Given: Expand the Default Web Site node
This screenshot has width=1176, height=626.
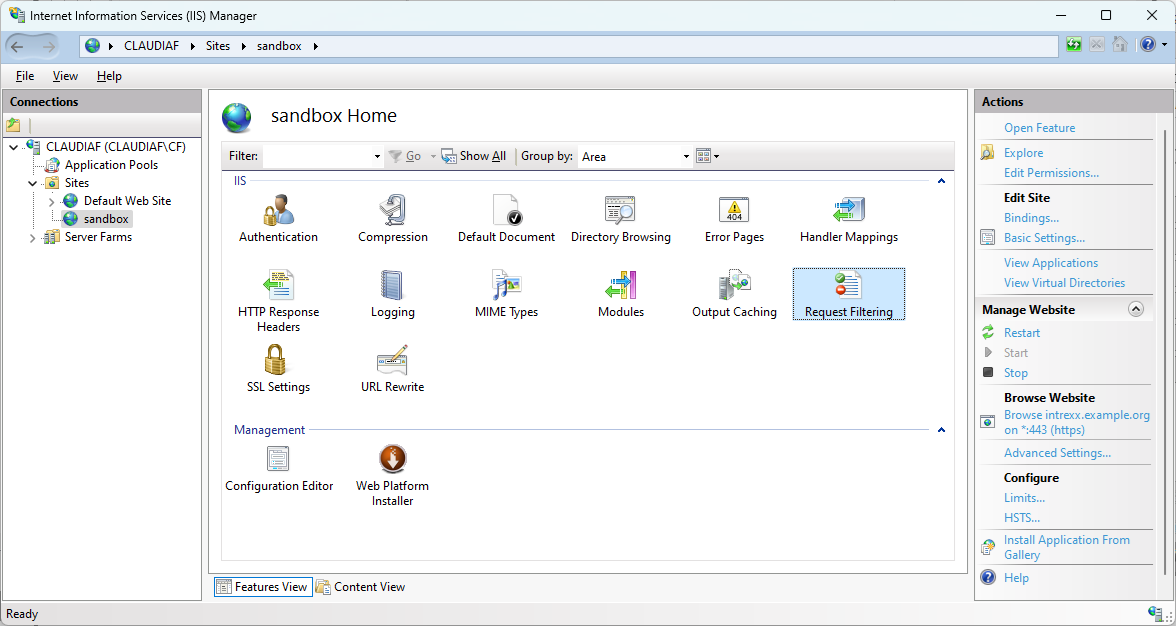Looking at the screenshot, I should [x=52, y=201].
